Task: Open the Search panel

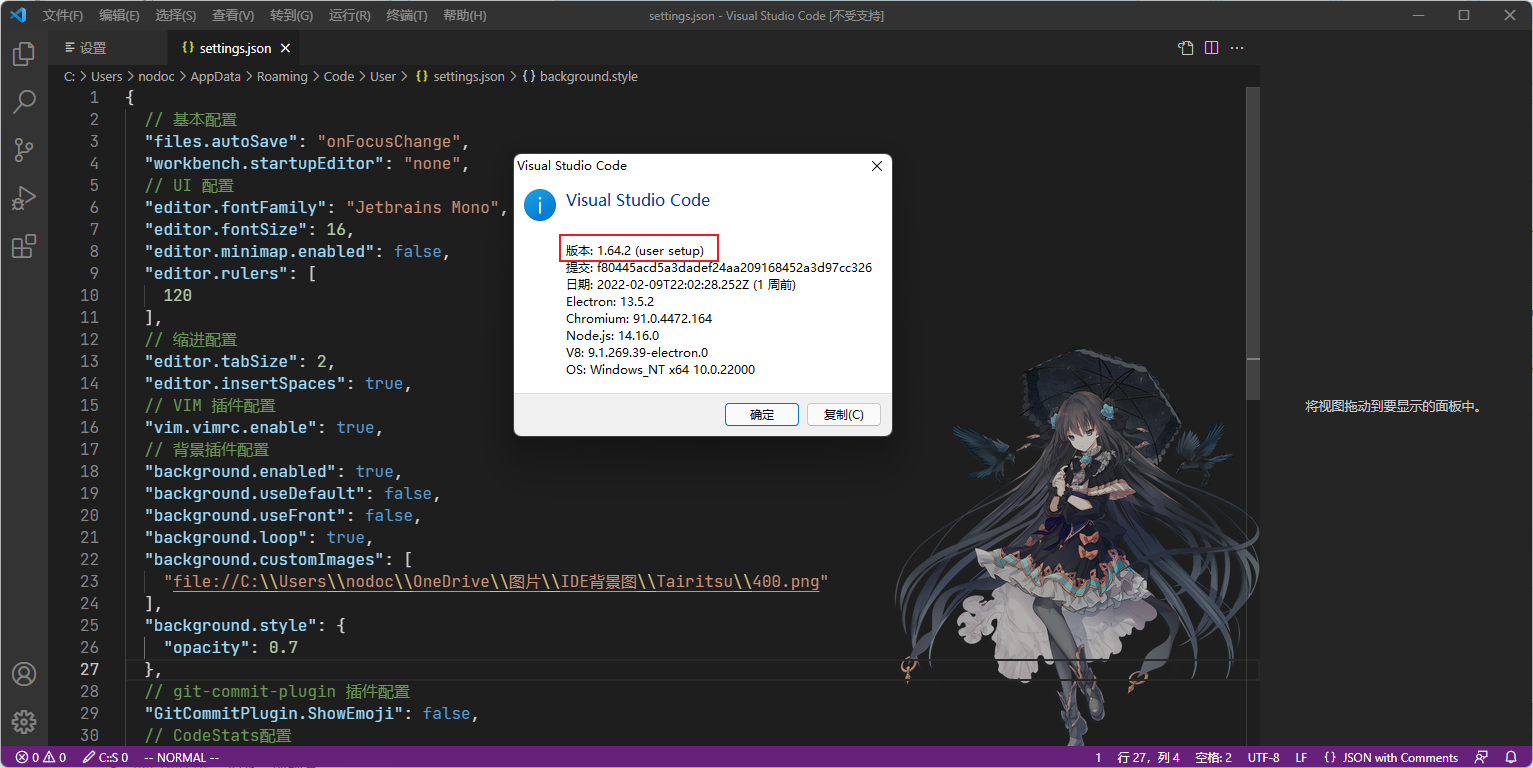Action: tap(24, 101)
